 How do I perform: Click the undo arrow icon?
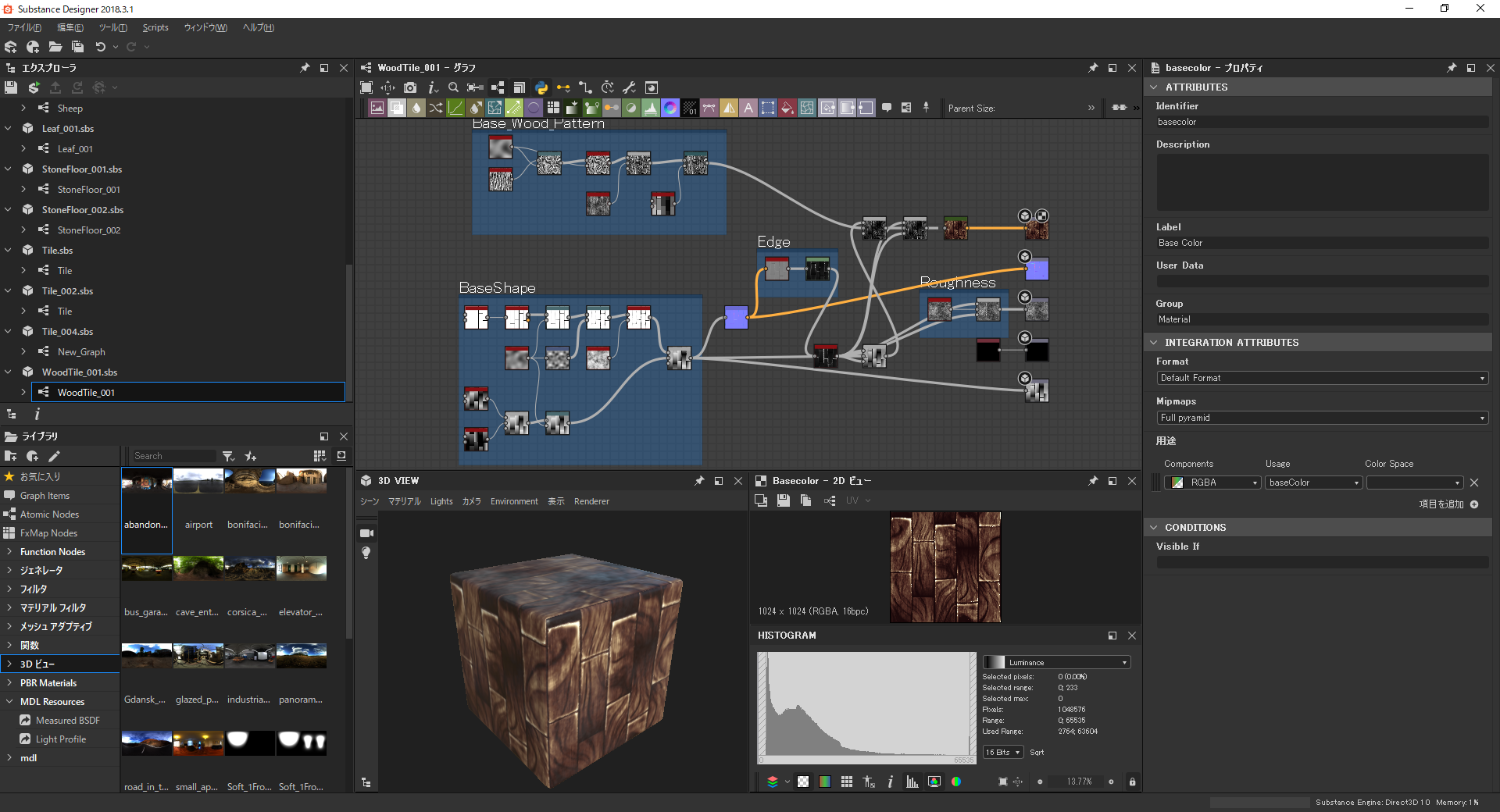pos(100,47)
